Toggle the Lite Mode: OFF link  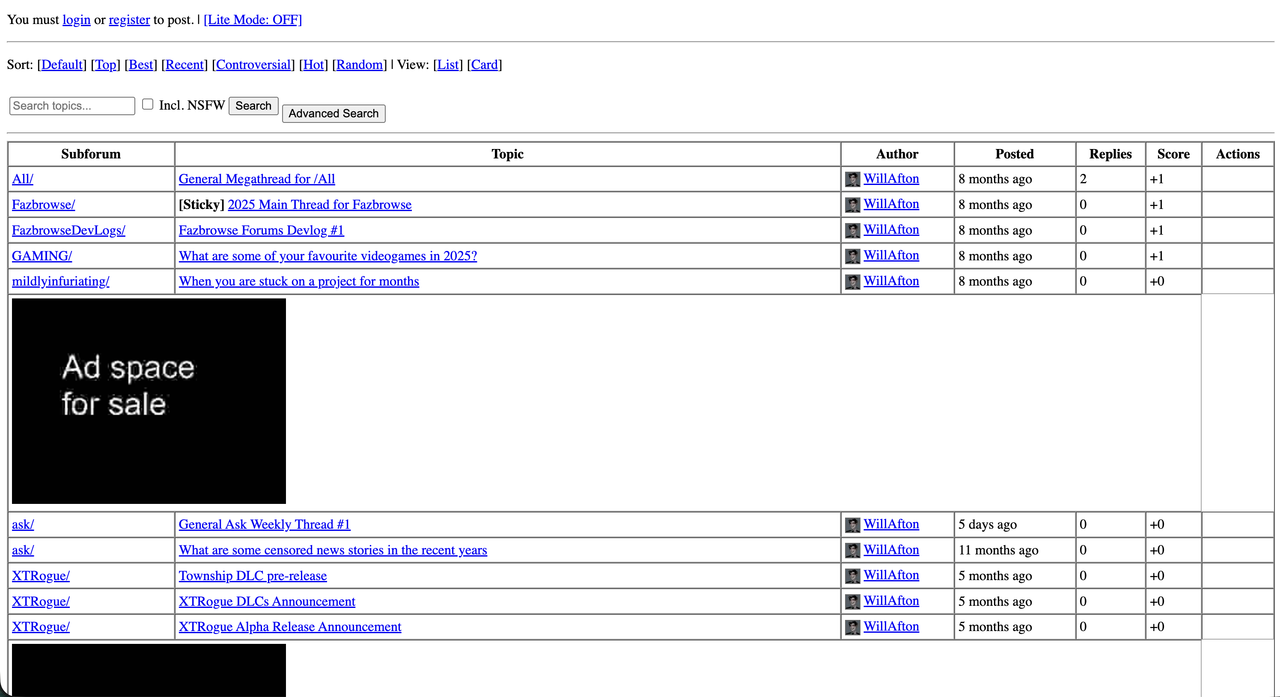click(x=253, y=19)
